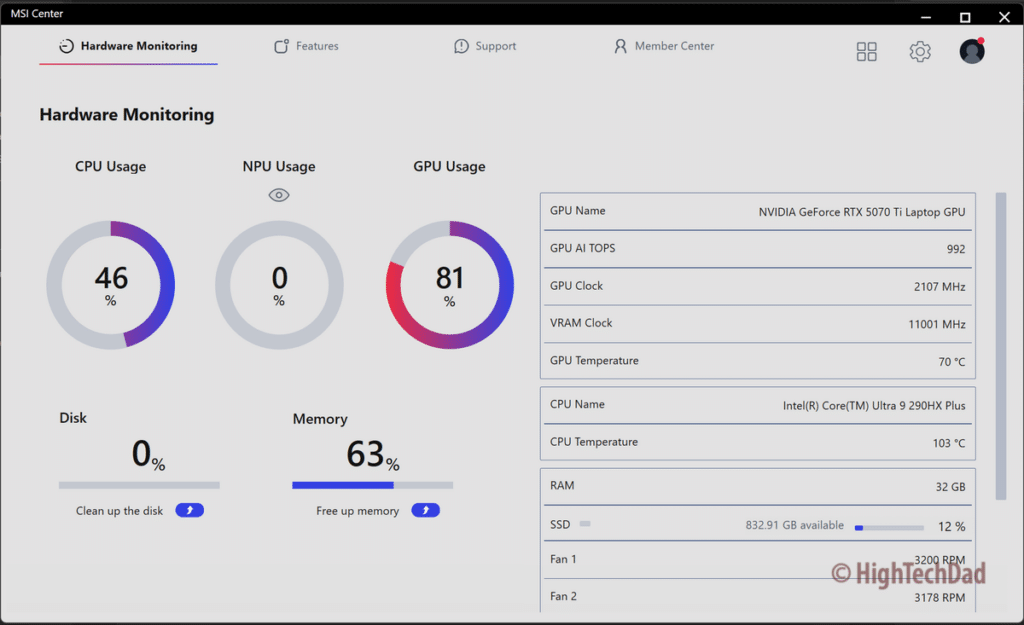Click the RAM 32 GB value
1024x625 pixels.
(950, 487)
